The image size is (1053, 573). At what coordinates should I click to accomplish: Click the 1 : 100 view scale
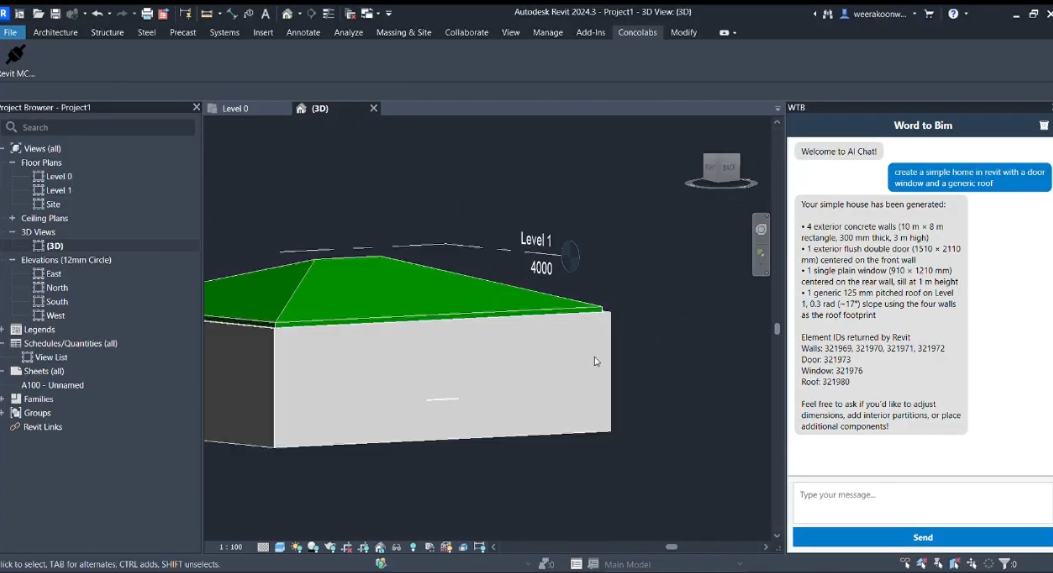(x=230, y=547)
